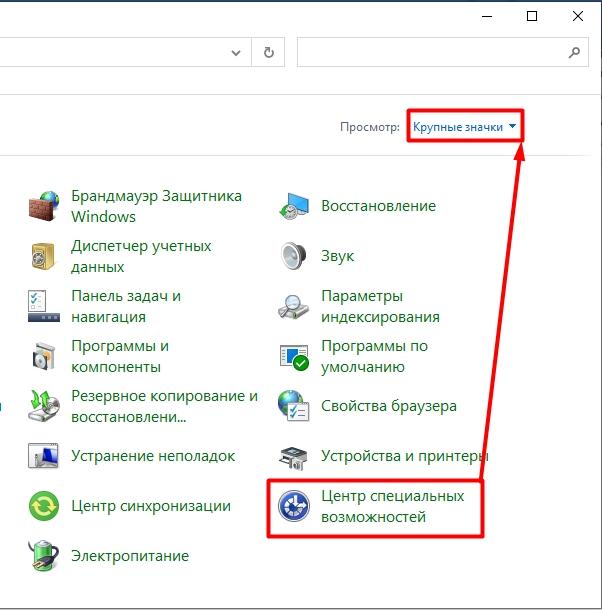The width and height of the screenshot is (602, 610).
Task: Open the Ease of Access Center blue icon
Action: pos(294,506)
